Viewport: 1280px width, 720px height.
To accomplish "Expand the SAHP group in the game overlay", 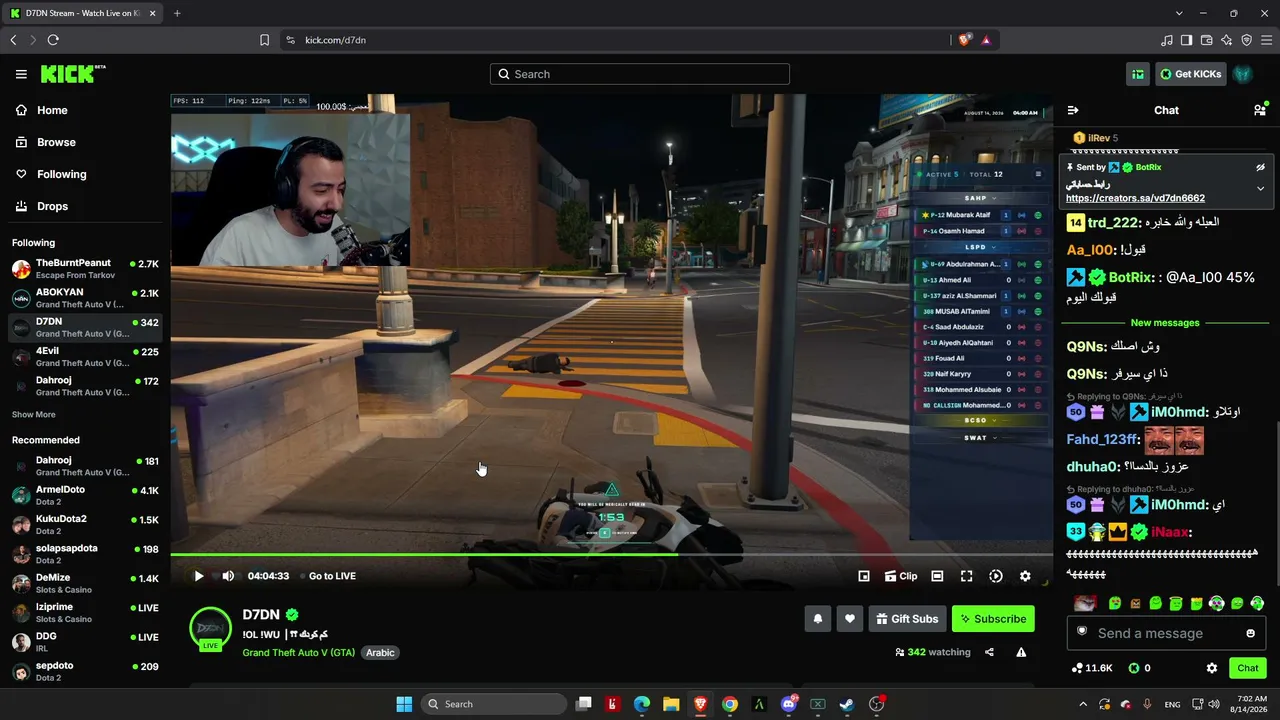I will [x=978, y=198].
